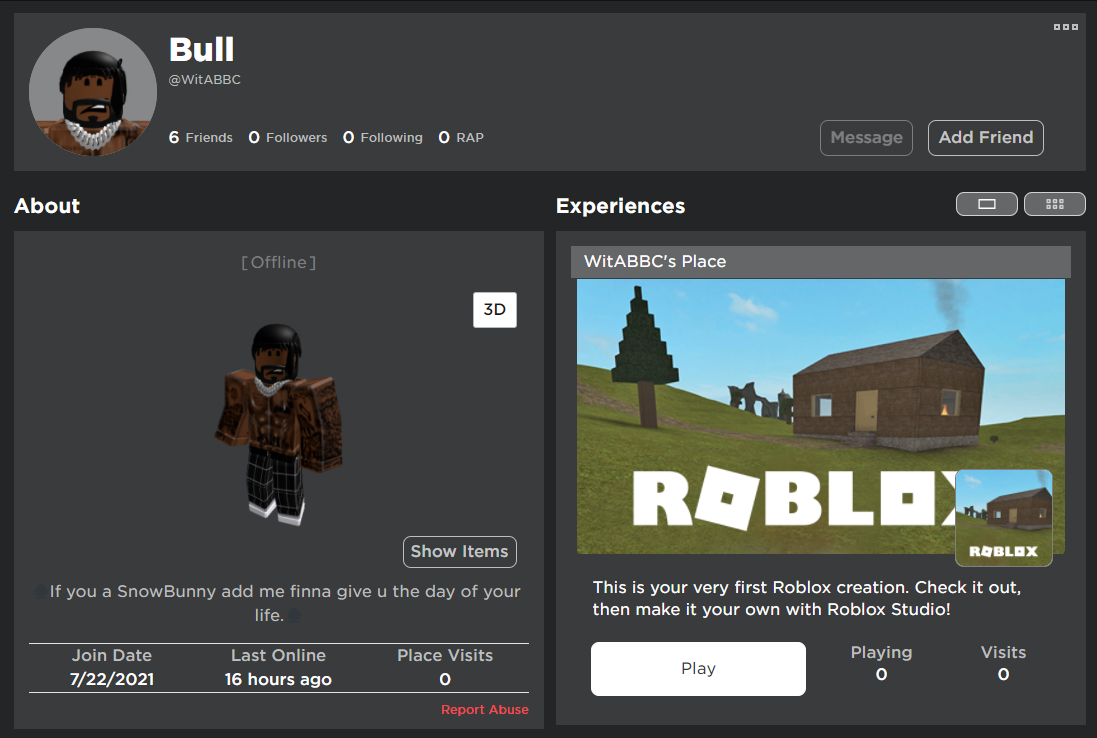
Task: Click the large WitABBC's Place cover image
Action: pos(821,416)
